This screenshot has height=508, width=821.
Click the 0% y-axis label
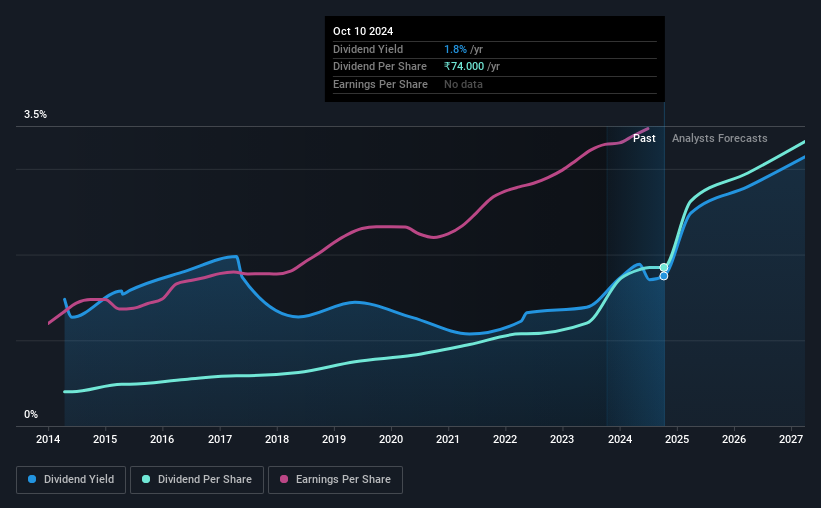(x=31, y=414)
